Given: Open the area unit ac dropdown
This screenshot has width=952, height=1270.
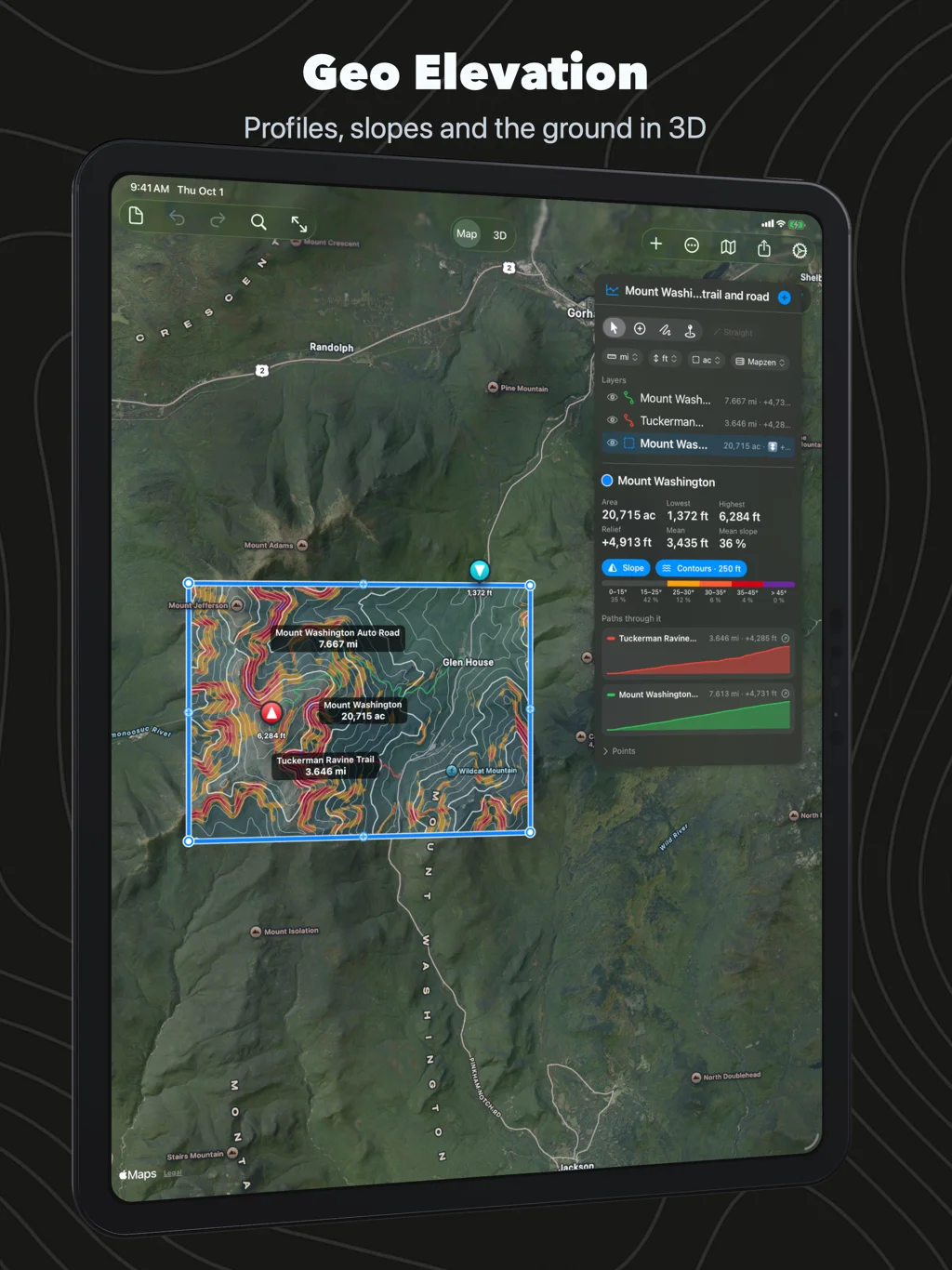Looking at the screenshot, I should (707, 360).
